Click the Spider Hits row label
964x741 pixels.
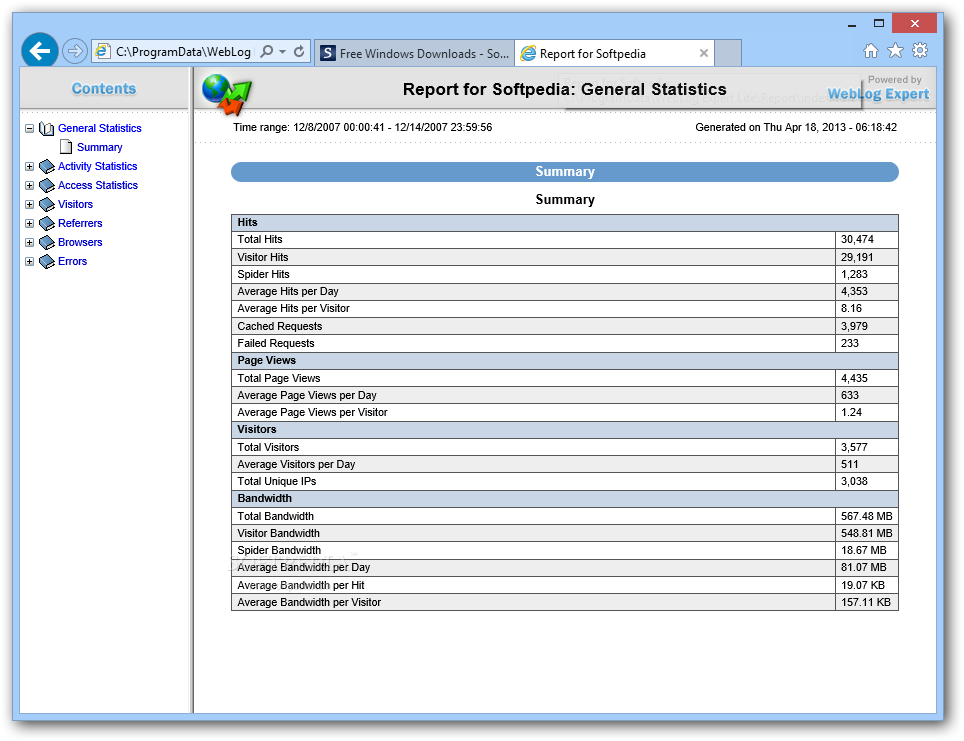(263, 274)
